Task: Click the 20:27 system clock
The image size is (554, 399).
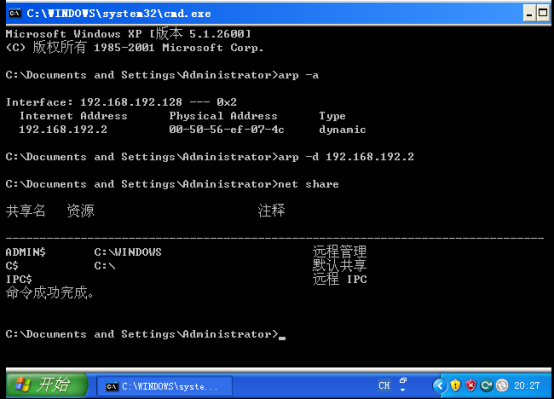Action: coord(527,386)
